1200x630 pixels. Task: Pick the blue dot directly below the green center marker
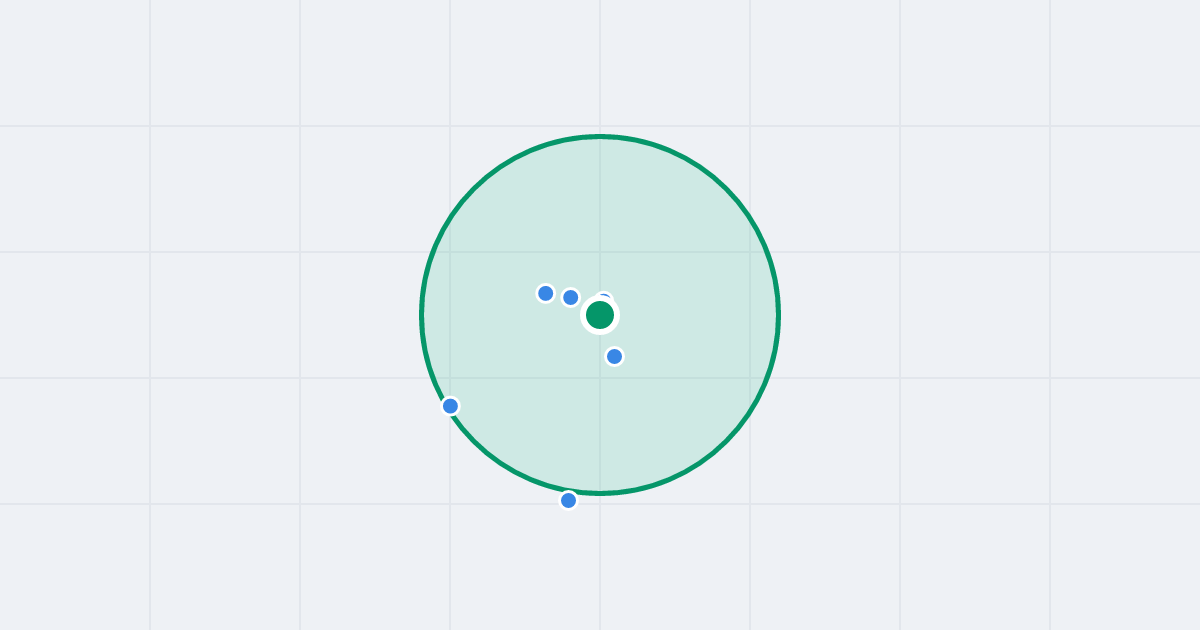pos(614,356)
